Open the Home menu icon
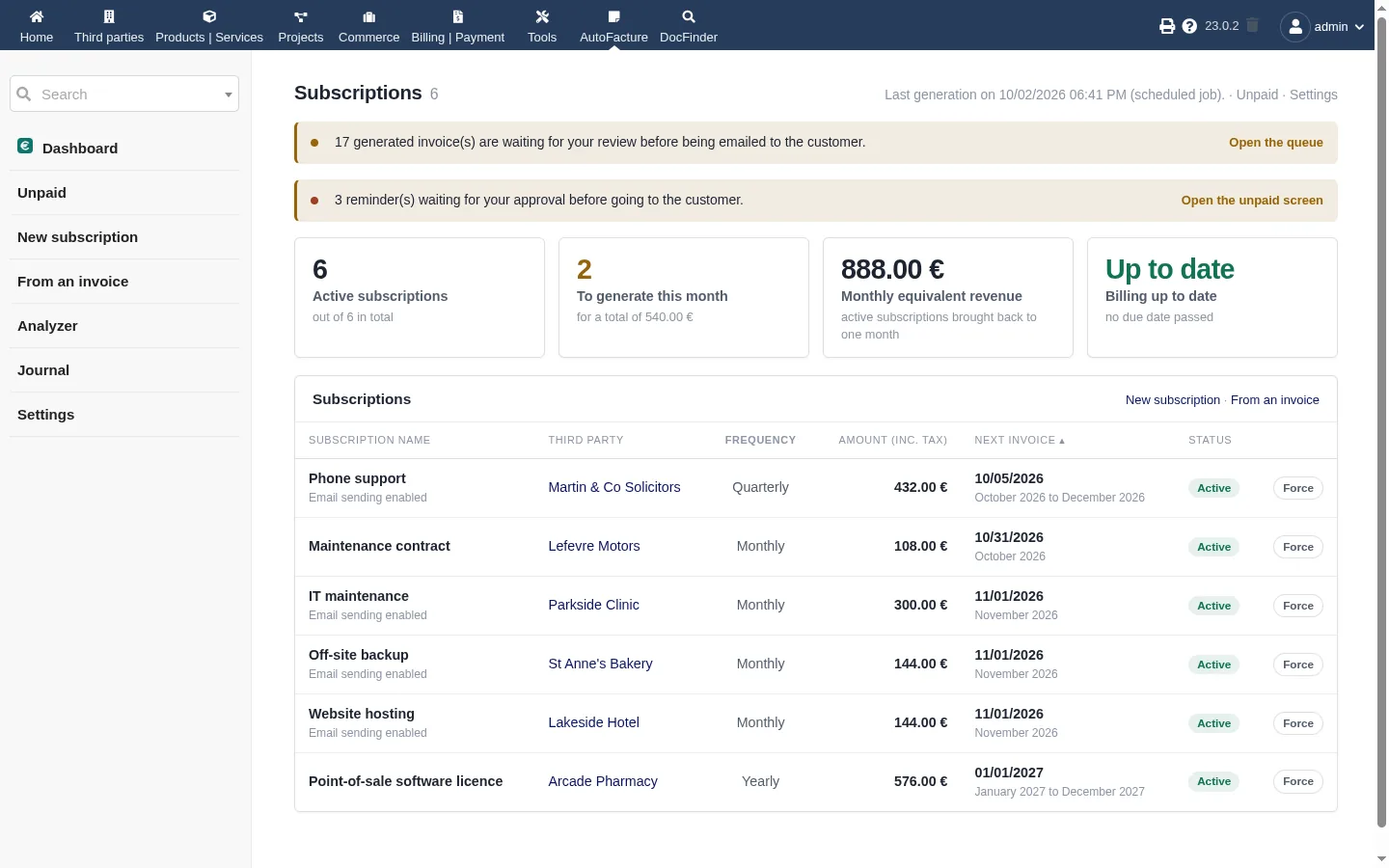Screen dimensions: 1389x868 (37, 16)
